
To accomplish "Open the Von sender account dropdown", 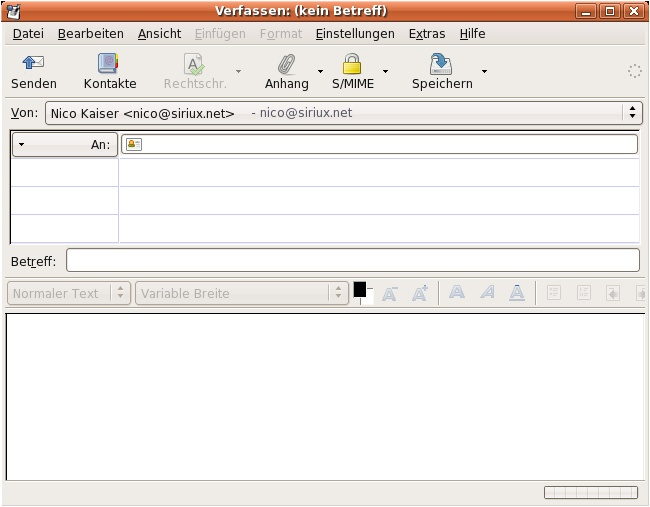I will (344, 113).
